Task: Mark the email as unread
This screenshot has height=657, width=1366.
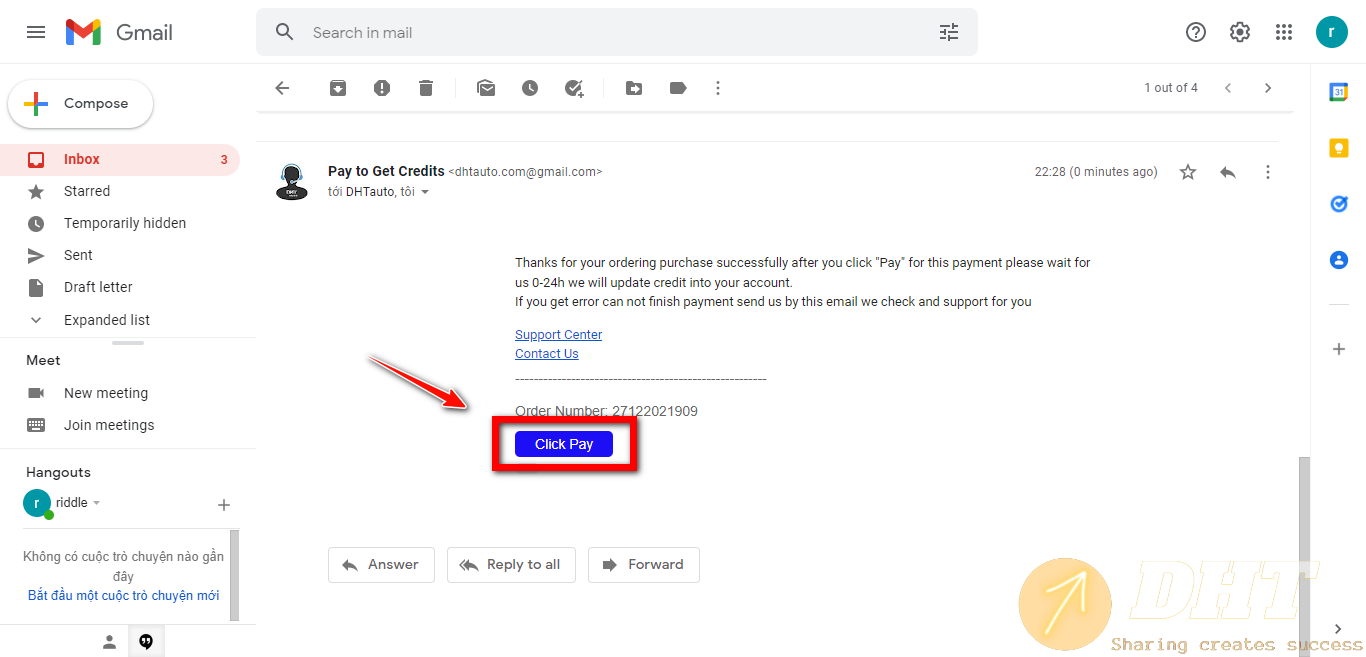Action: (x=486, y=88)
